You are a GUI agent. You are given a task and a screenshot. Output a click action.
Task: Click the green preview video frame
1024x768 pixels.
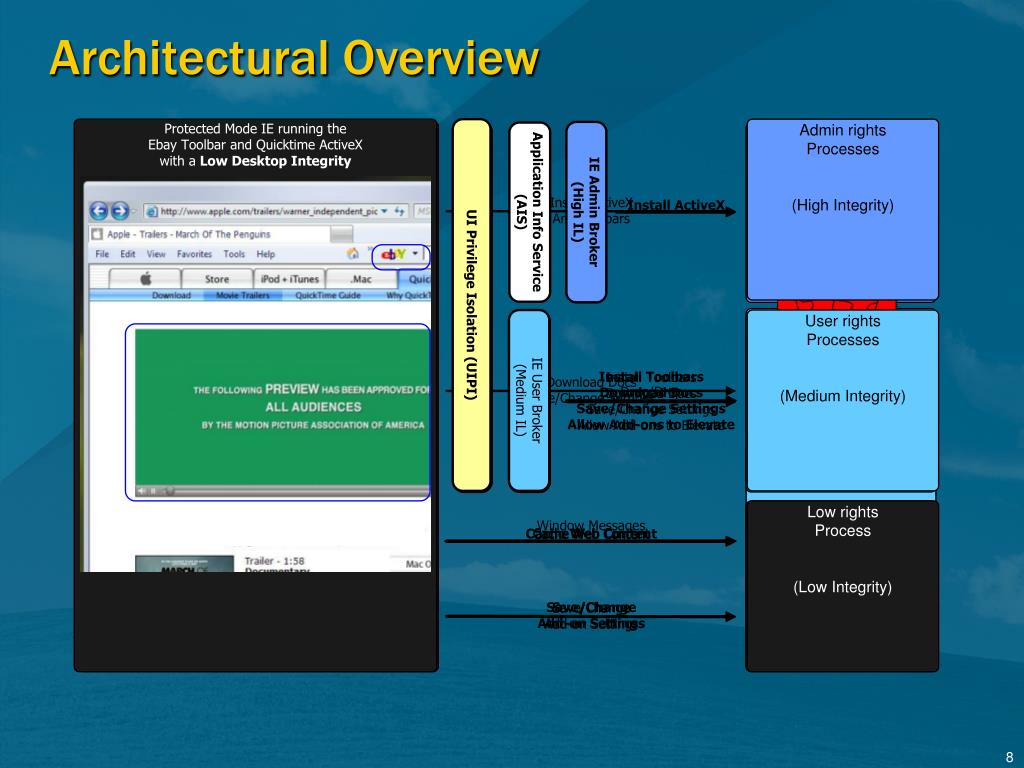(282, 406)
